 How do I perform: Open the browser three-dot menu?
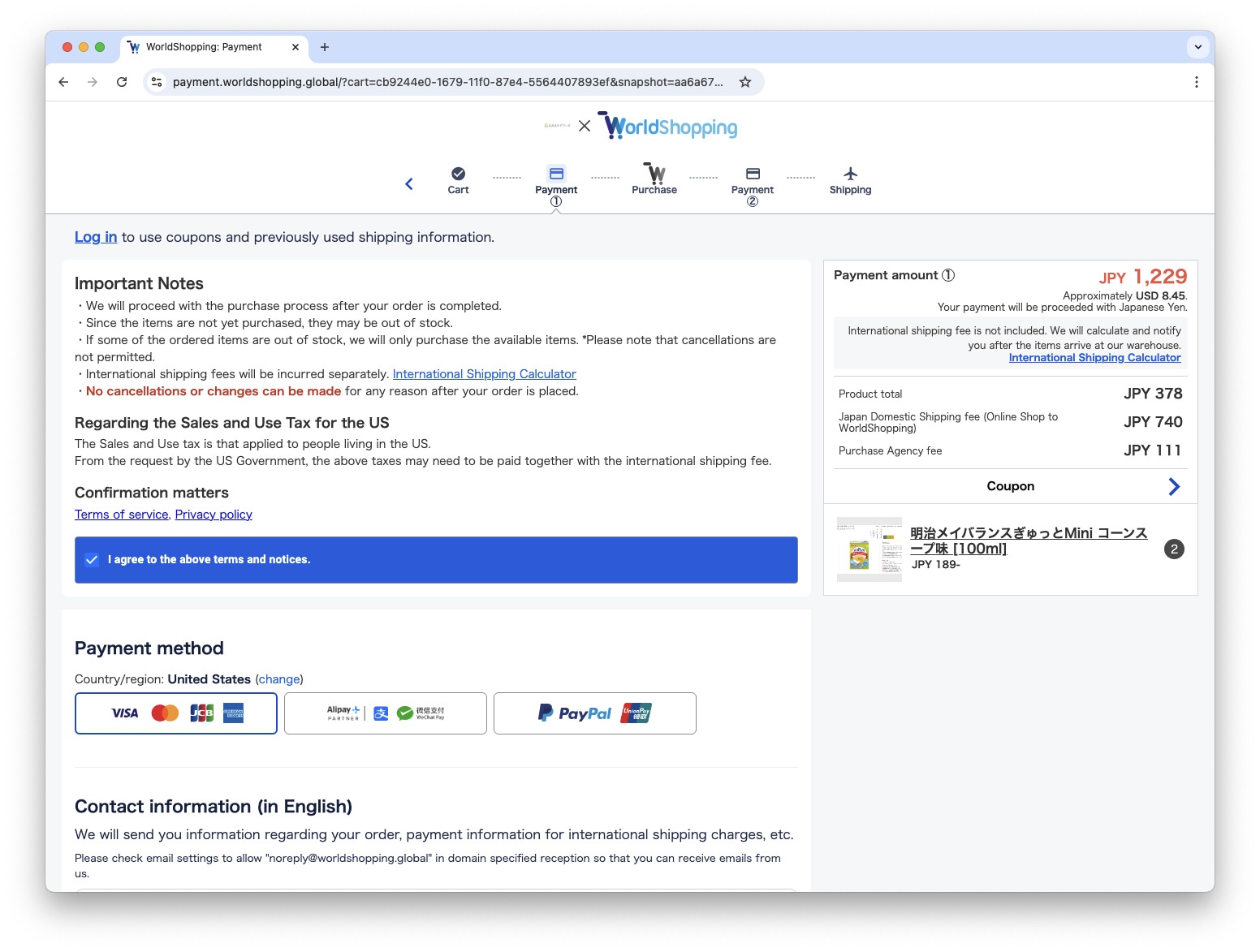pos(1196,82)
